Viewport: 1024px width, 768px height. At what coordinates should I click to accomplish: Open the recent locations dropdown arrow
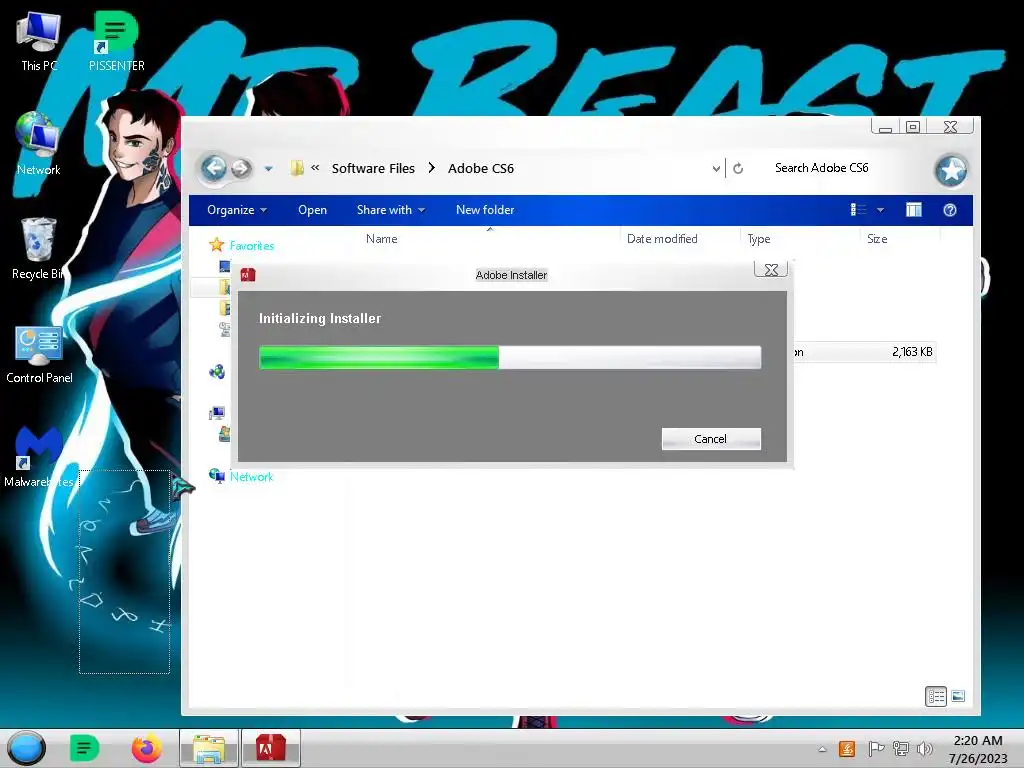pos(268,168)
